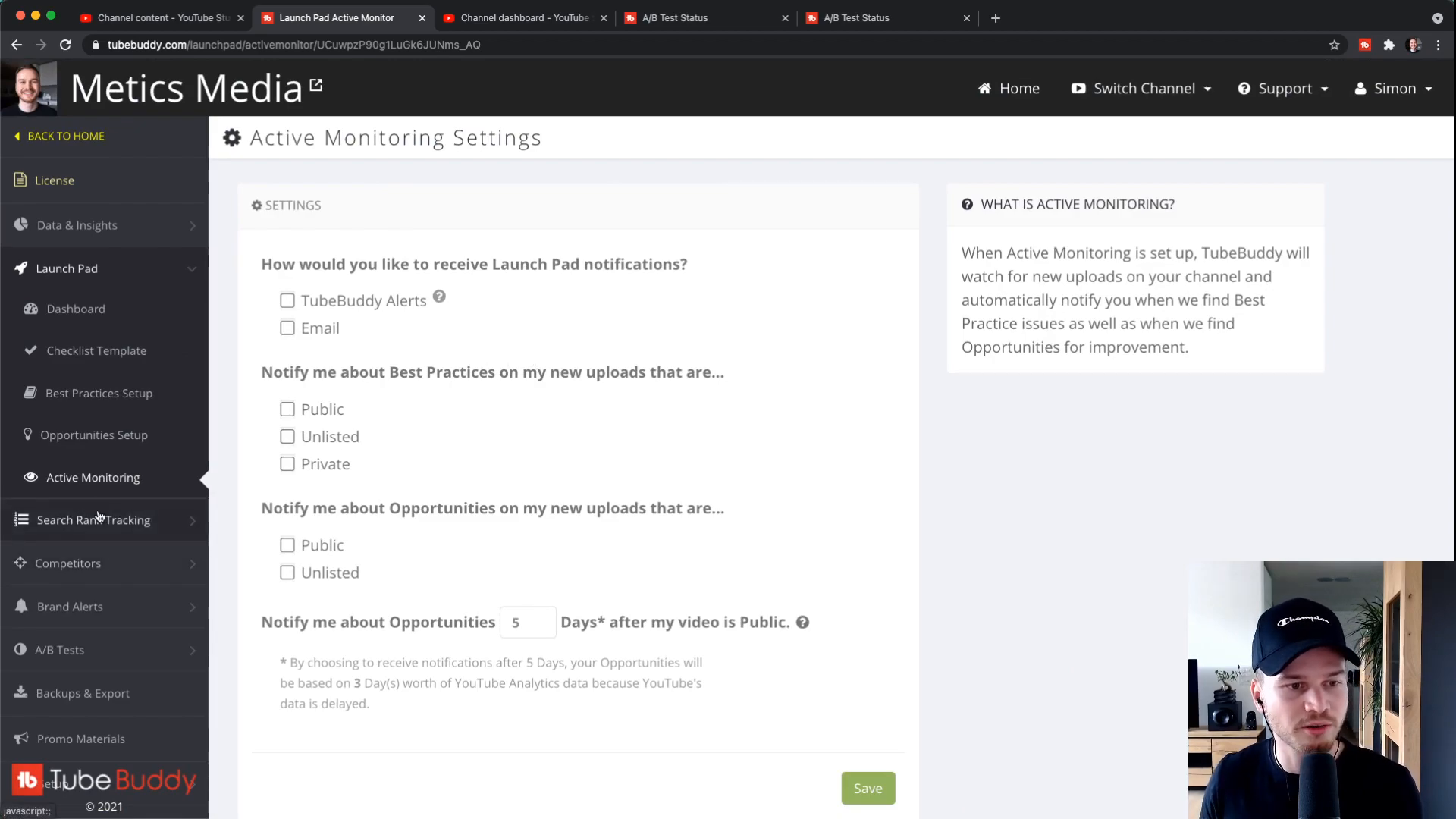
Task: Click the TubeBuddy extension icon in Chrome toolbar
Action: pos(1365,45)
